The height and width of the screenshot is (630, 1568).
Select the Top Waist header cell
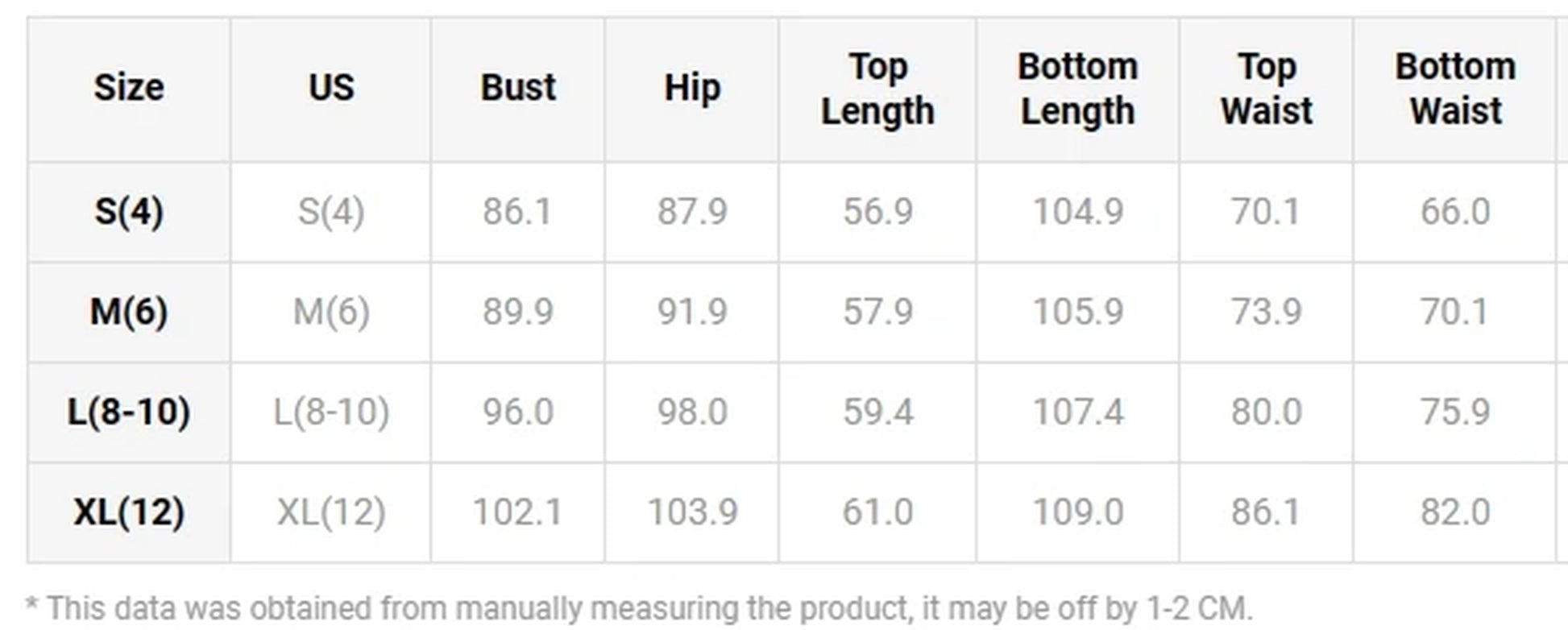1267,89
